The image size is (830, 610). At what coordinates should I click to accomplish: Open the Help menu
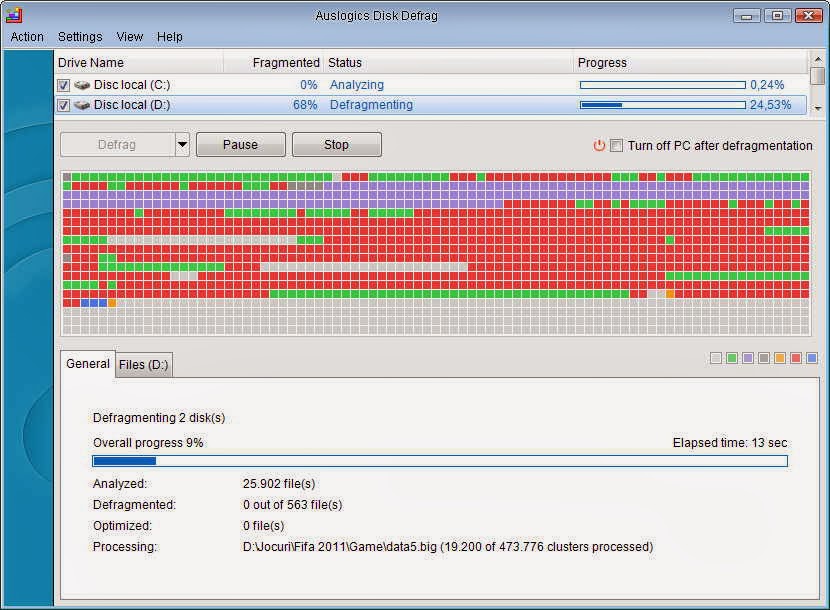pyautogui.click(x=169, y=37)
